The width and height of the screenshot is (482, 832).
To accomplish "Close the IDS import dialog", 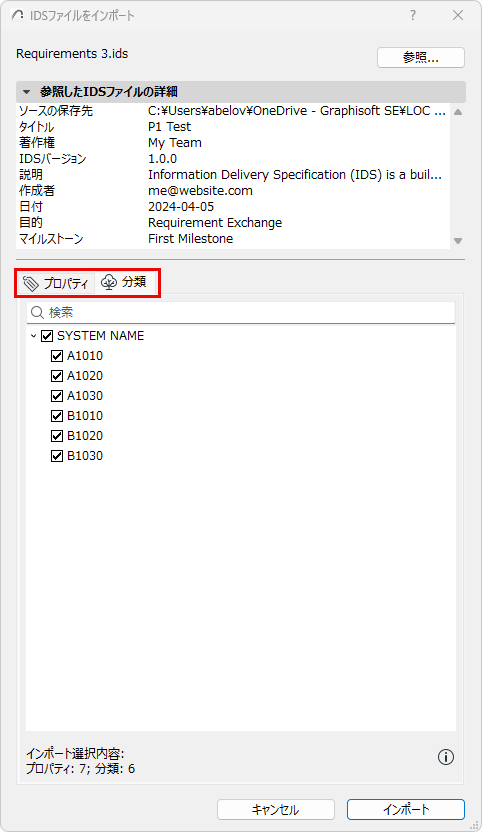I will point(458,15).
